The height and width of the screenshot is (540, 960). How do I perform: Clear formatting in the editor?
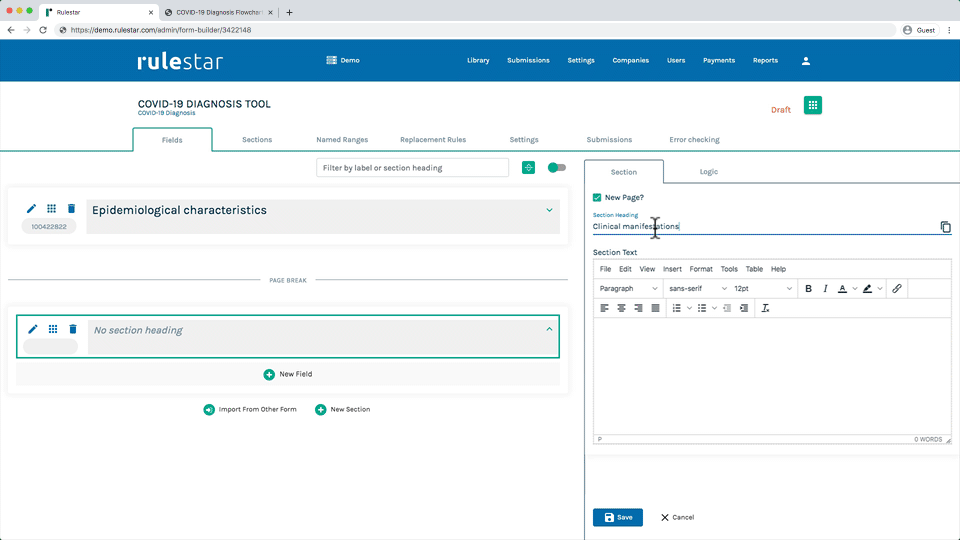765,308
